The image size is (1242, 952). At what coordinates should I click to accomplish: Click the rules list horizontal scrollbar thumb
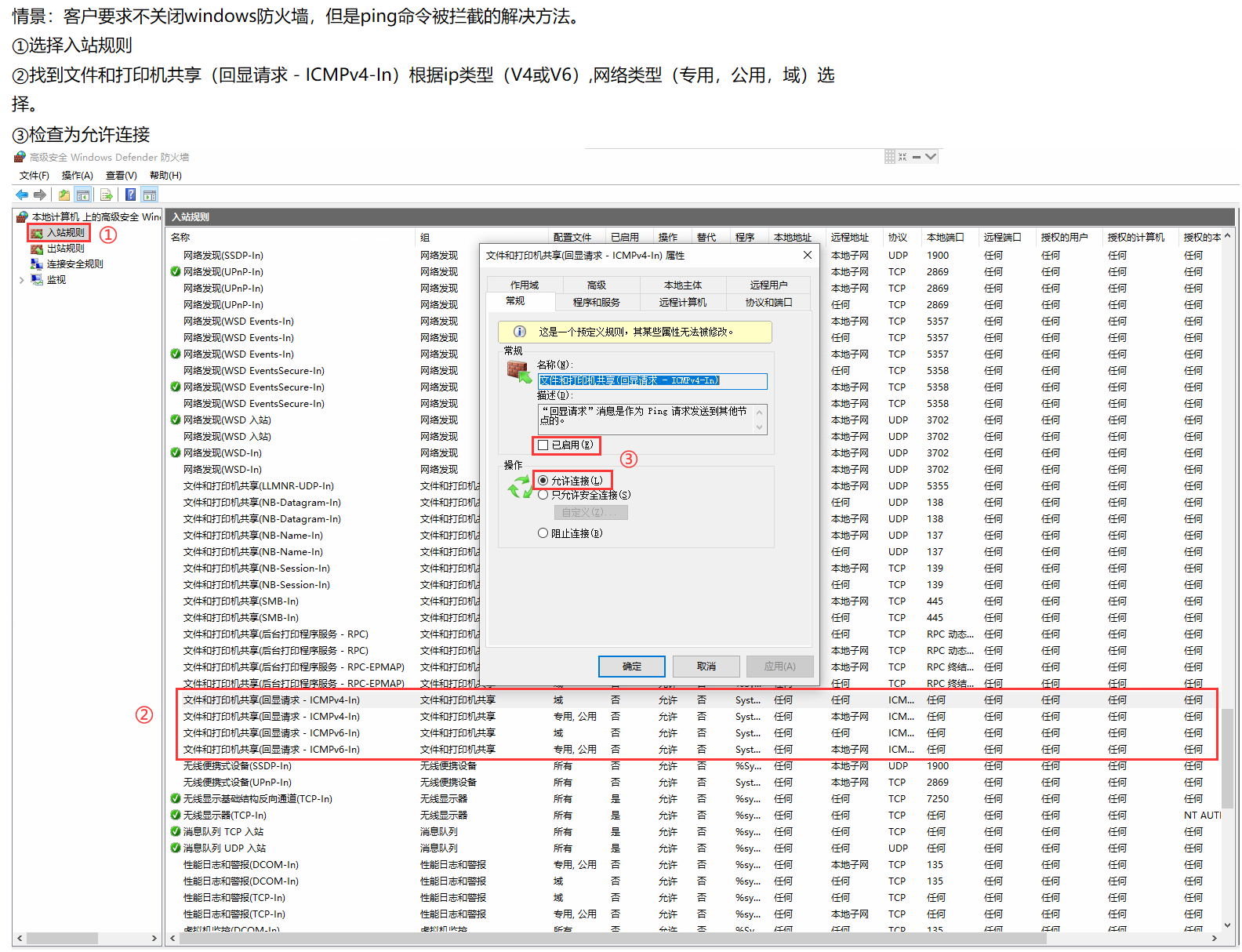[613, 938]
